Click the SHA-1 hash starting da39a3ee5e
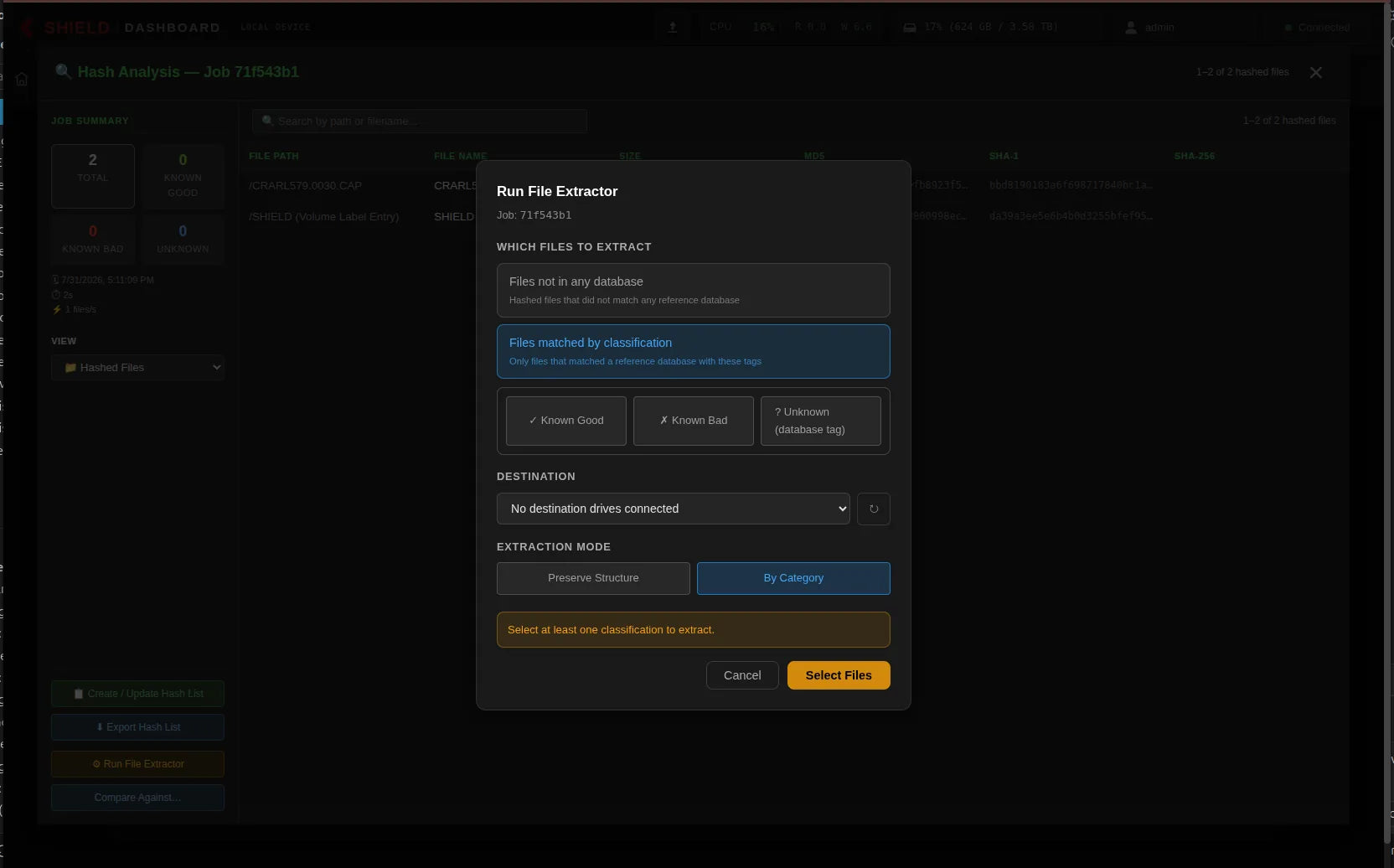 [1071, 216]
